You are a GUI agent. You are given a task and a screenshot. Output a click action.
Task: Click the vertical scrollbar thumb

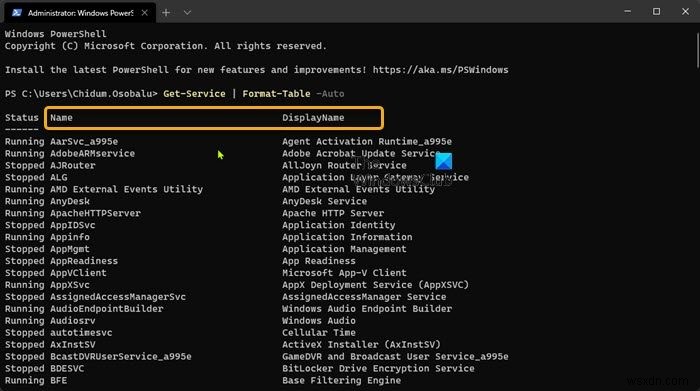click(697, 50)
